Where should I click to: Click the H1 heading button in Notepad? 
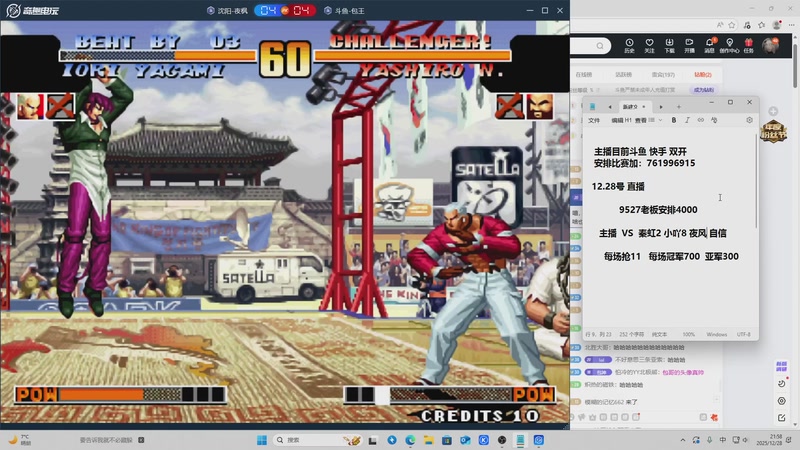pos(629,120)
